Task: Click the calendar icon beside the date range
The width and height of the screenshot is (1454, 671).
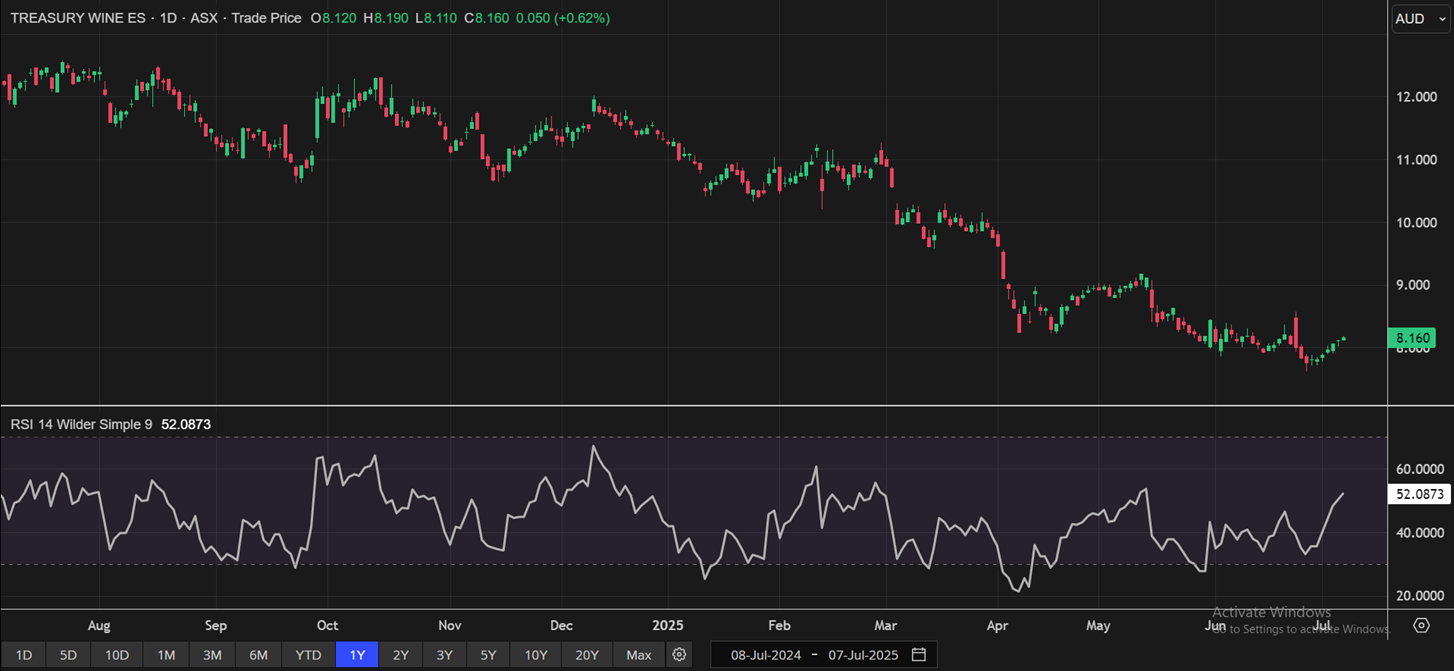Action: [918, 655]
